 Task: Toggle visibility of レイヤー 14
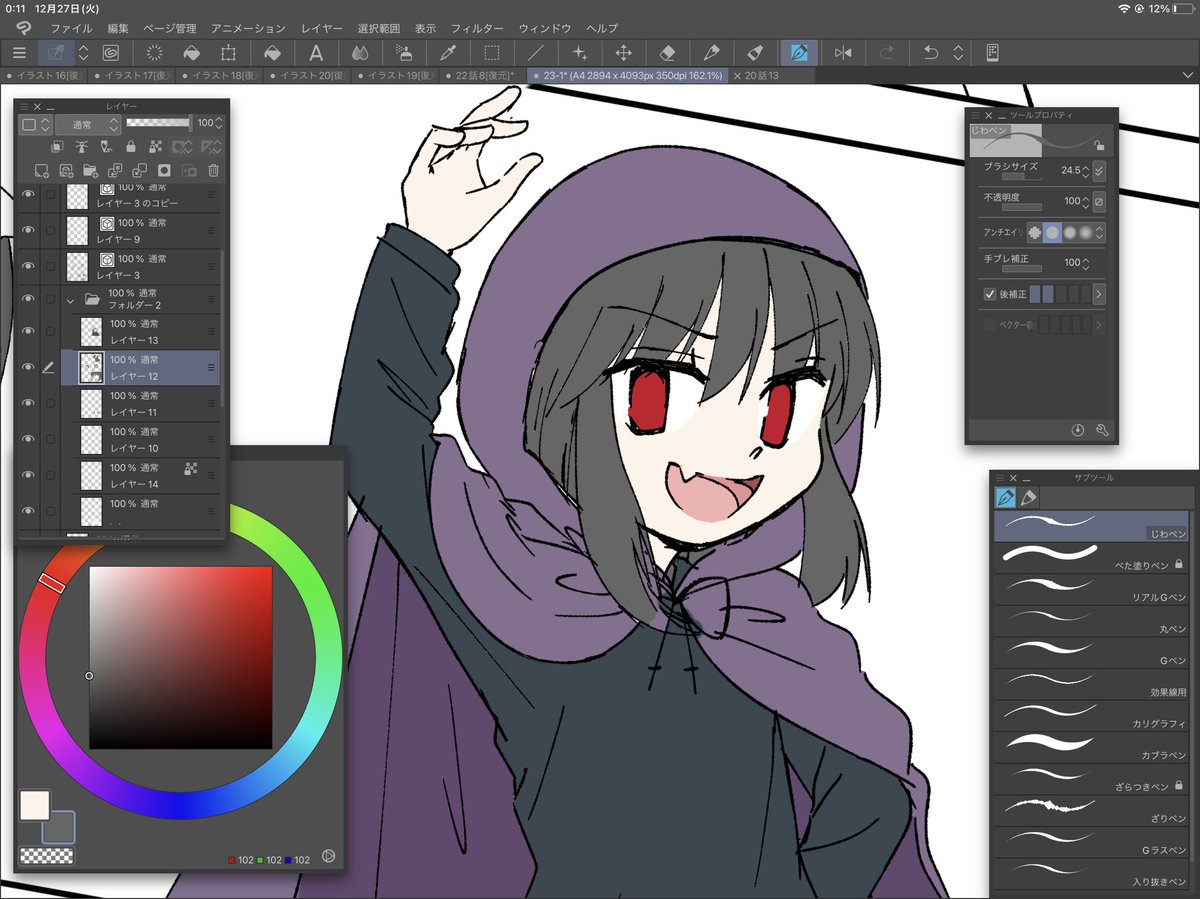[28, 475]
